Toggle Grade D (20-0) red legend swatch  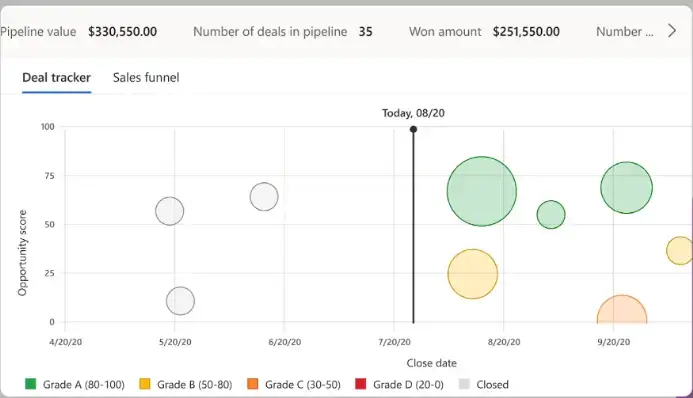(x=361, y=384)
